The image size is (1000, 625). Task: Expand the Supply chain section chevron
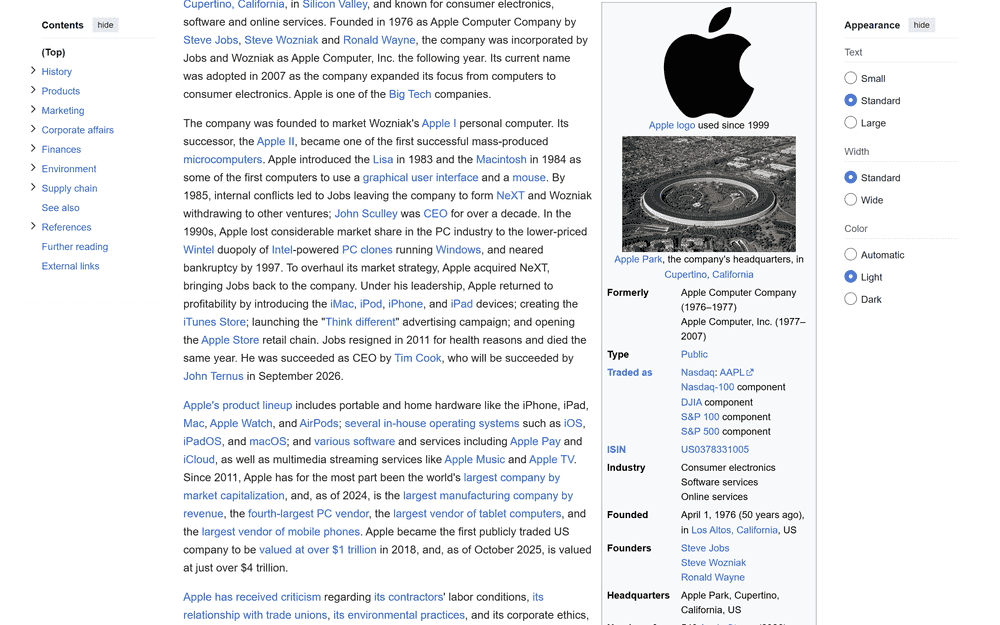coord(33,188)
